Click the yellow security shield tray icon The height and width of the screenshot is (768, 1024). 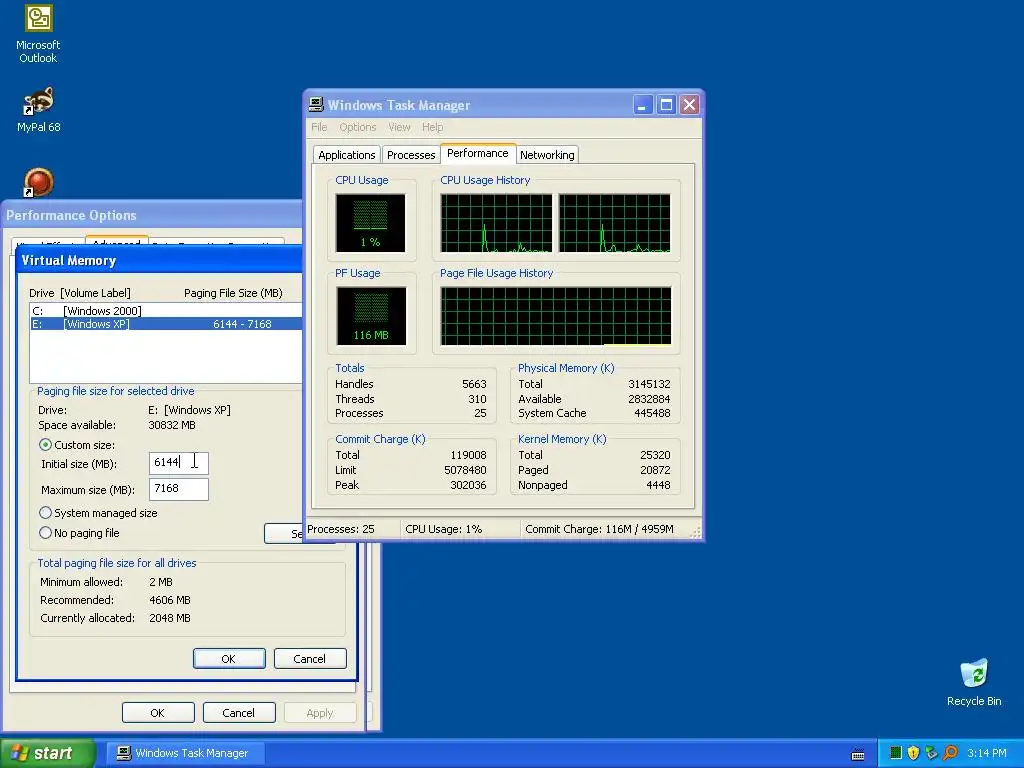914,753
